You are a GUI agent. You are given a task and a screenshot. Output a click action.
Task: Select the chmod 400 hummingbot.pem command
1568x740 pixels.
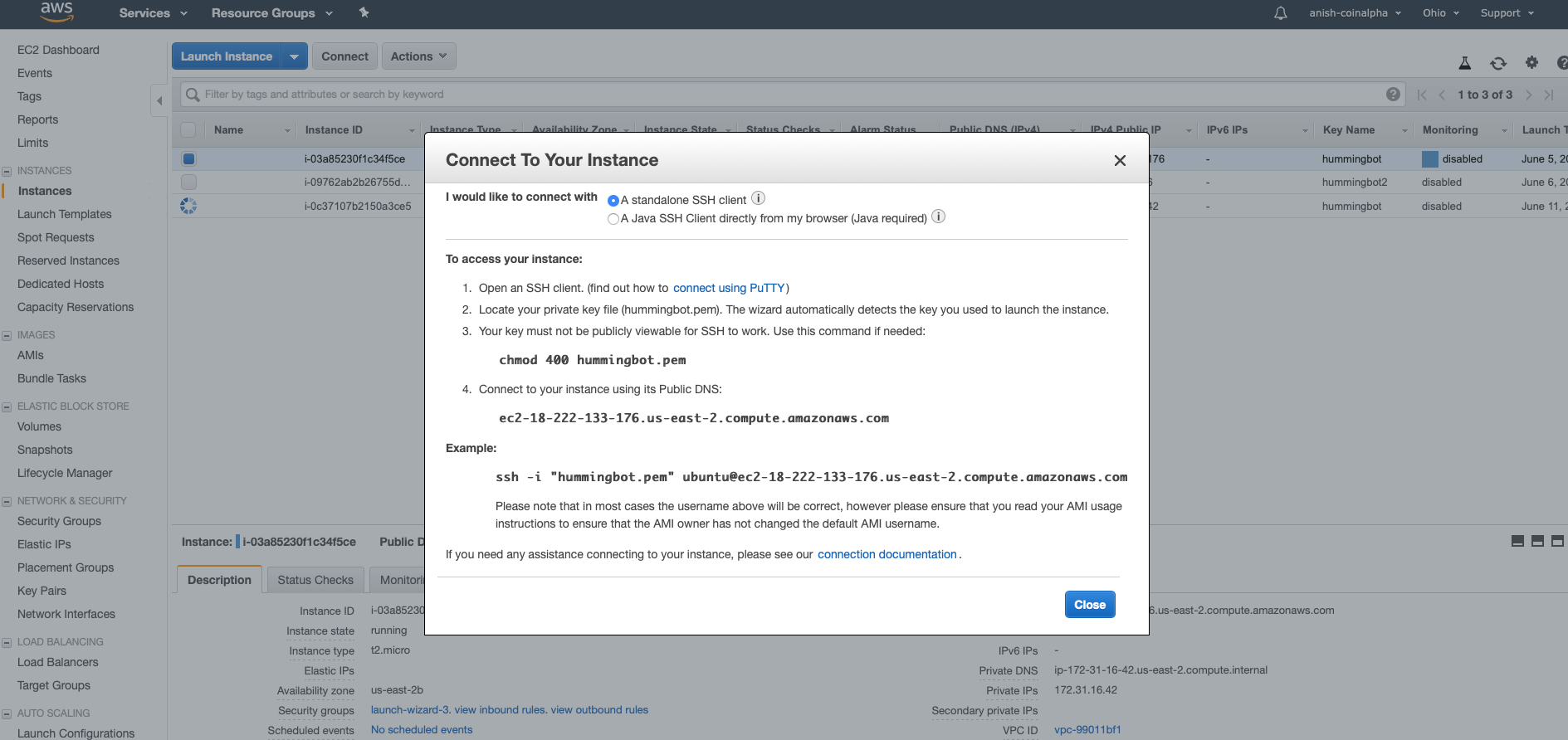click(x=593, y=360)
